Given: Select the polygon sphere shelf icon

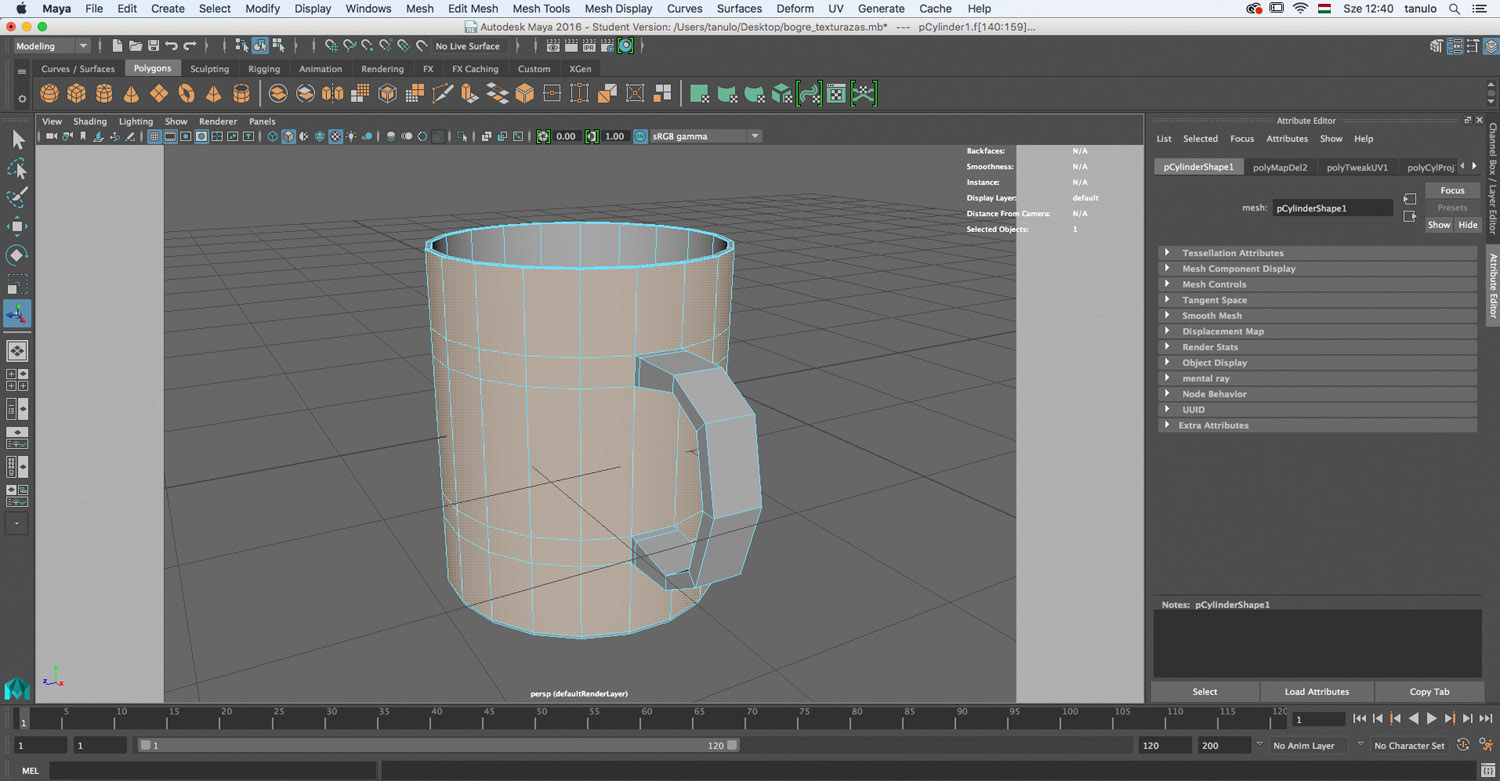Looking at the screenshot, I should pyautogui.click(x=49, y=94).
